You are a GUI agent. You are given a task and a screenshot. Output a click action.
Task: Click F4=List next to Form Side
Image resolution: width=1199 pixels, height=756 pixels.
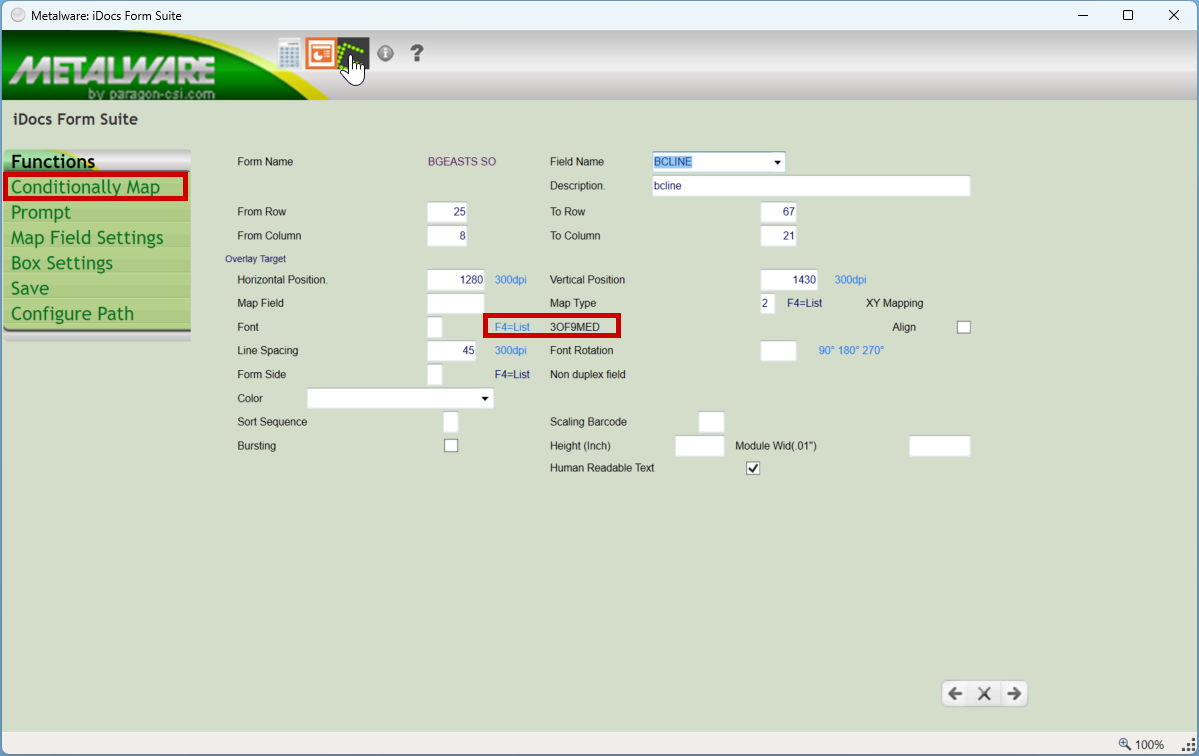pos(512,375)
